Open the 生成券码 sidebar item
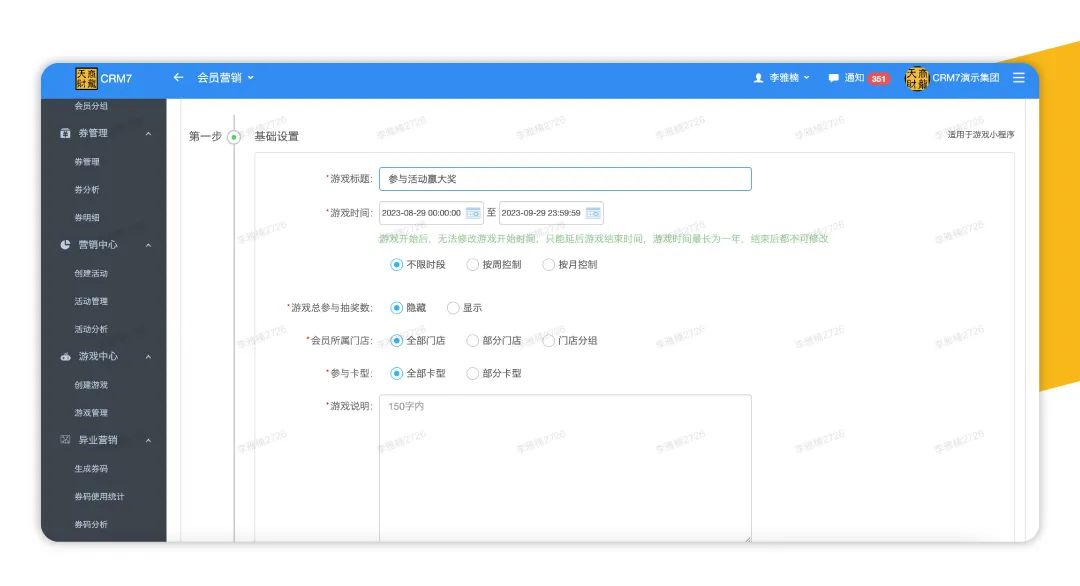 (91, 468)
